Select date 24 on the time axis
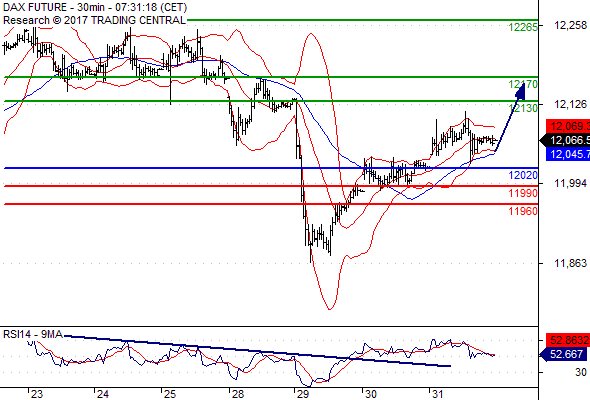The image size is (590, 400). tap(103, 394)
